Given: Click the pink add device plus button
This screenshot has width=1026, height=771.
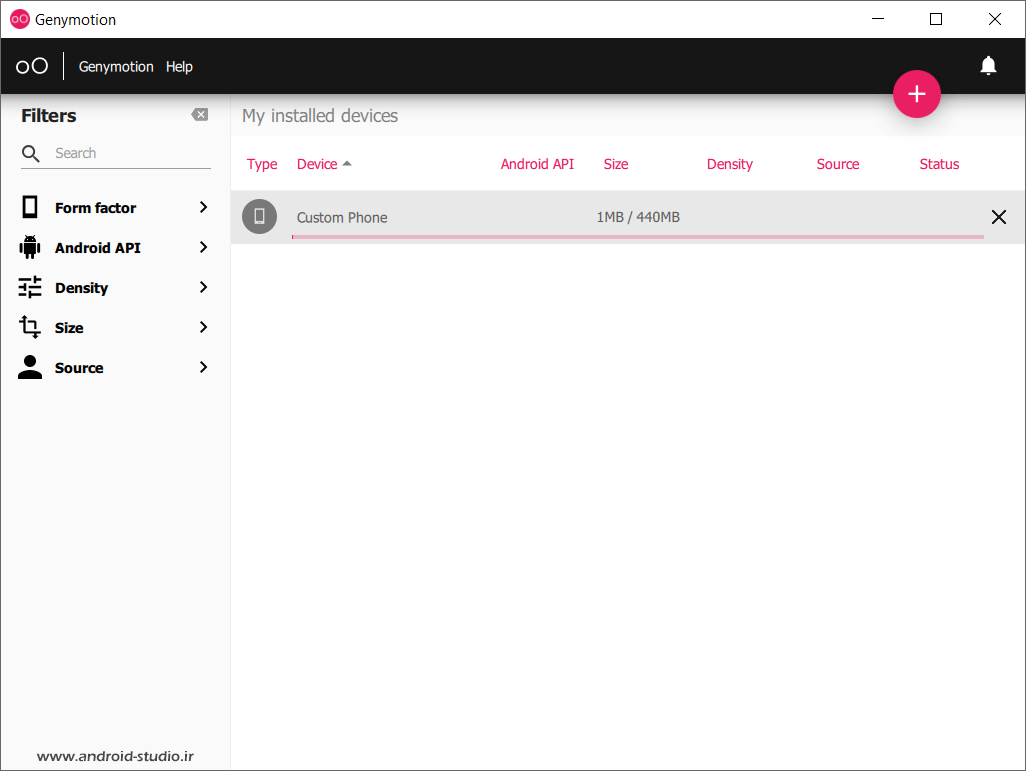Looking at the screenshot, I should 916,94.
